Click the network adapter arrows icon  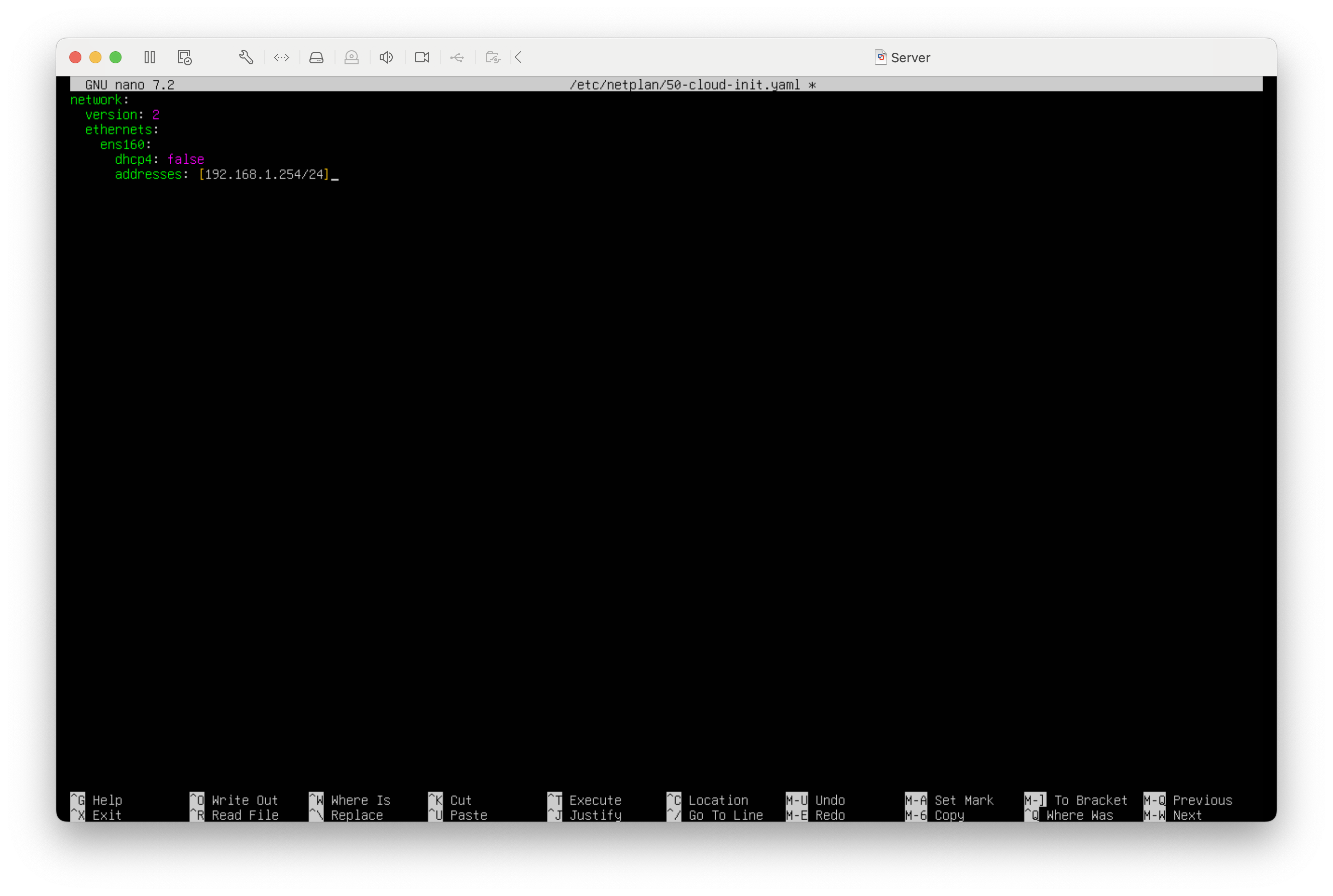point(282,57)
